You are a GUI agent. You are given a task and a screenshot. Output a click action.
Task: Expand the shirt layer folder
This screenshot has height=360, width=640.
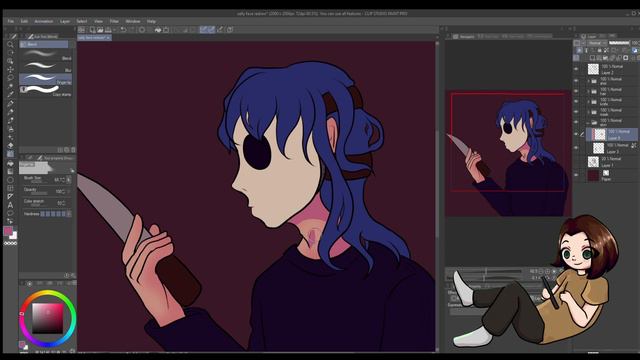pos(588,81)
